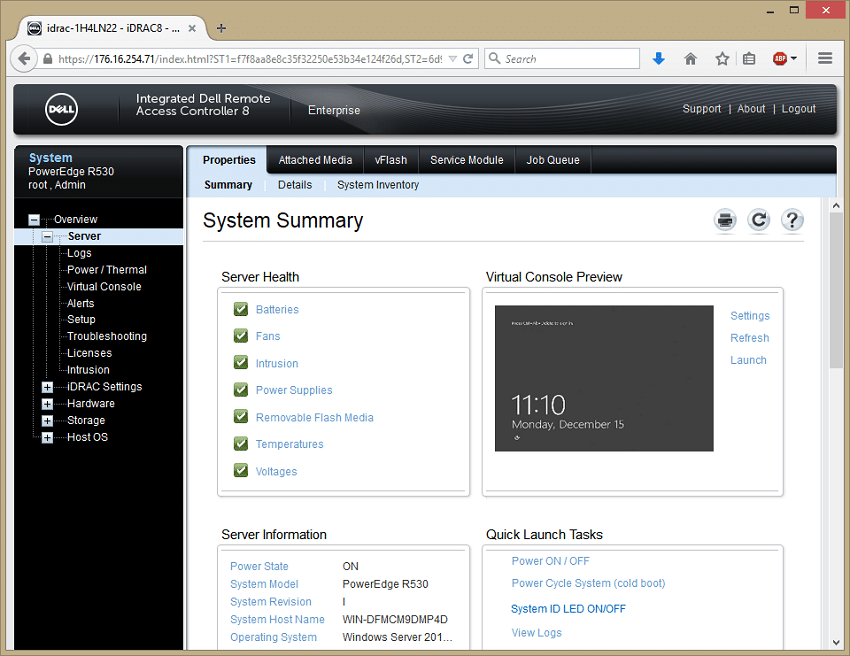Select Virtual Console in the tree
Screen dimensions: 850x656
(104, 287)
